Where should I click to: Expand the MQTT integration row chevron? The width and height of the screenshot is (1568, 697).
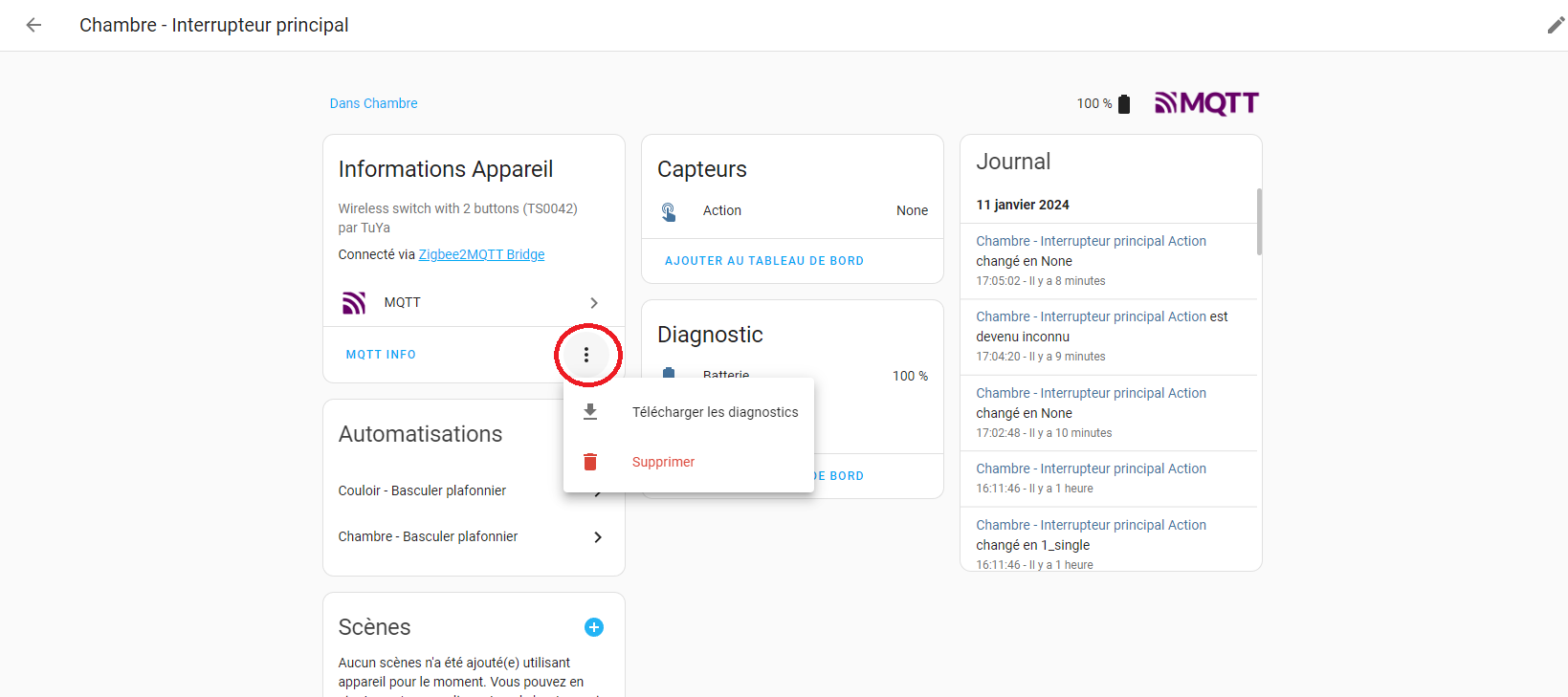(x=594, y=303)
